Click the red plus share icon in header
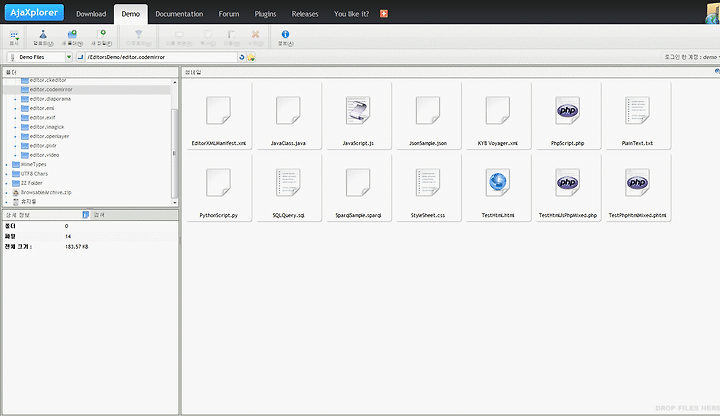Image resolution: width=720 pixels, height=416 pixels. (x=384, y=14)
